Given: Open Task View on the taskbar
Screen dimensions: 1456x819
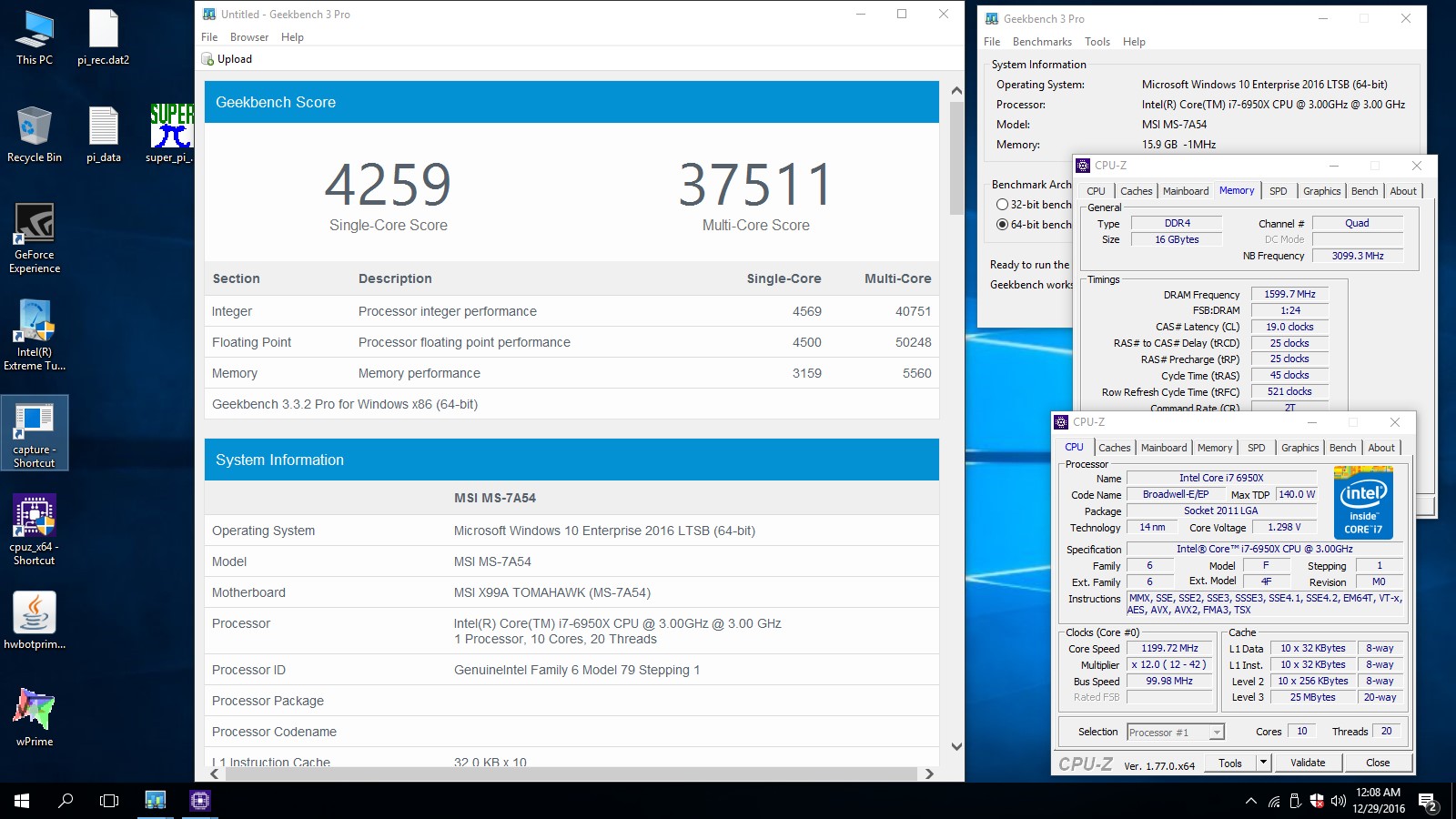Looking at the screenshot, I should (109, 801).
